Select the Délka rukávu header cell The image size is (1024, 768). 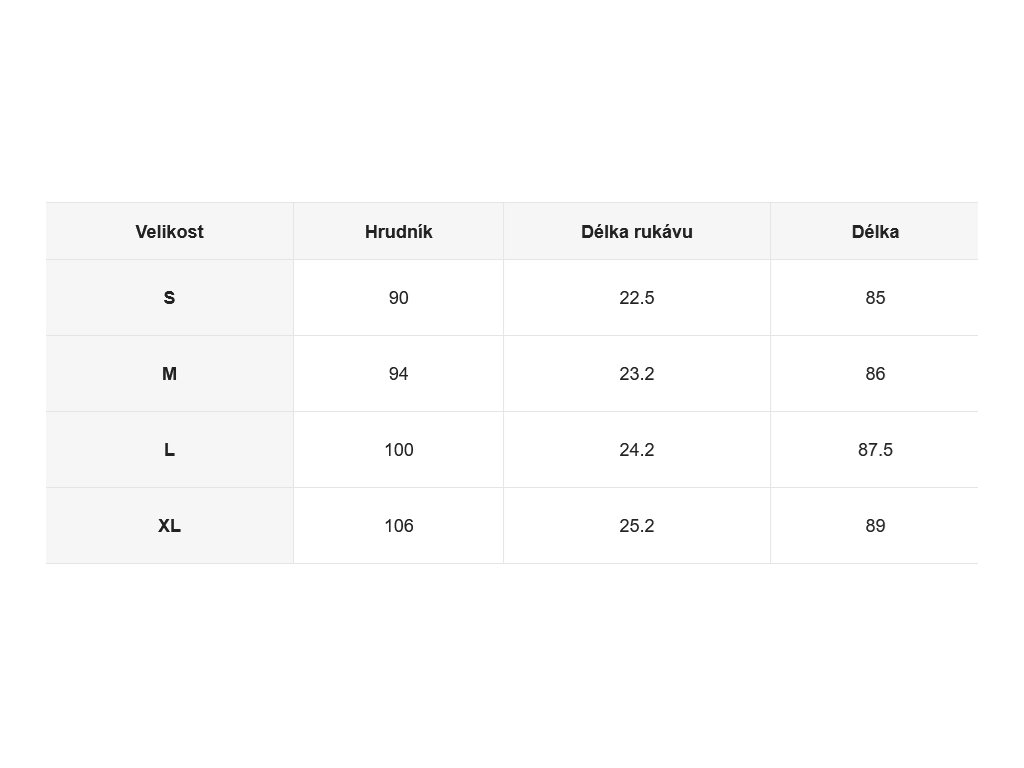pos(636,232)
